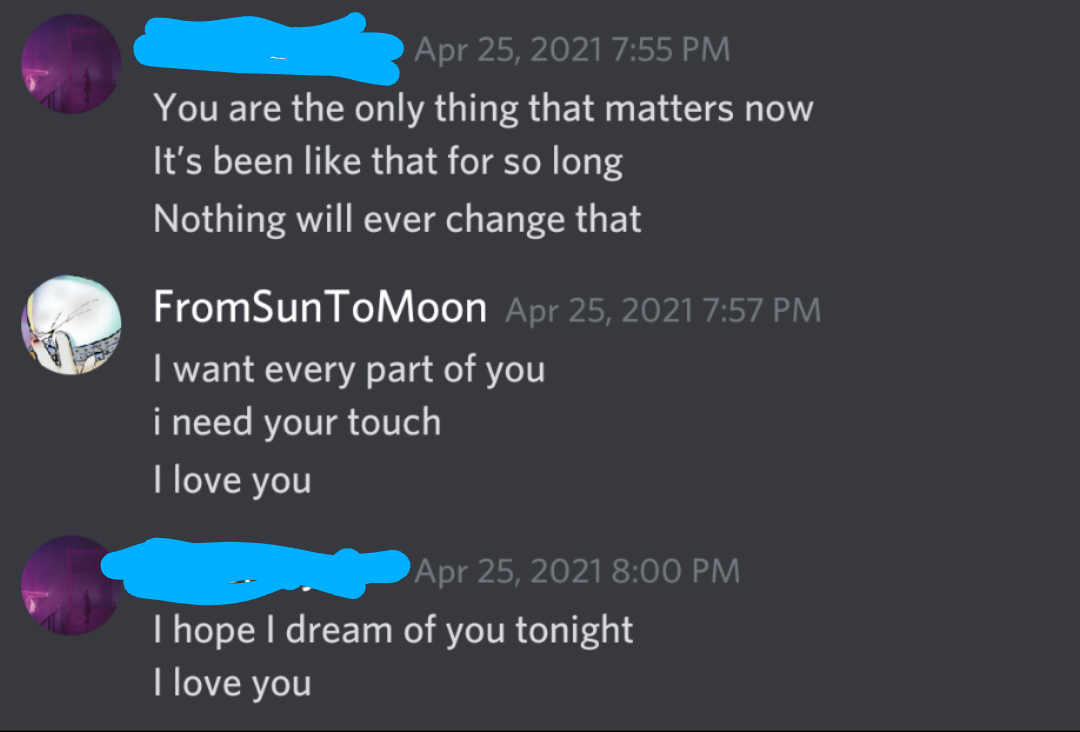Click the word "touch" in FromSunToMoon's message
Image resolution: width=1080 pixels, height=732 pixels.
(394, 422)
